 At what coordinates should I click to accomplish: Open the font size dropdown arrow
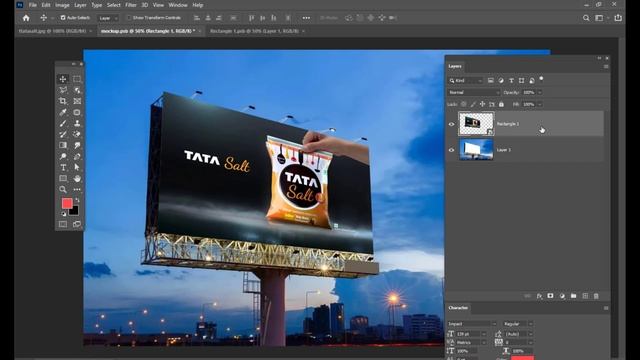[484, 334]
